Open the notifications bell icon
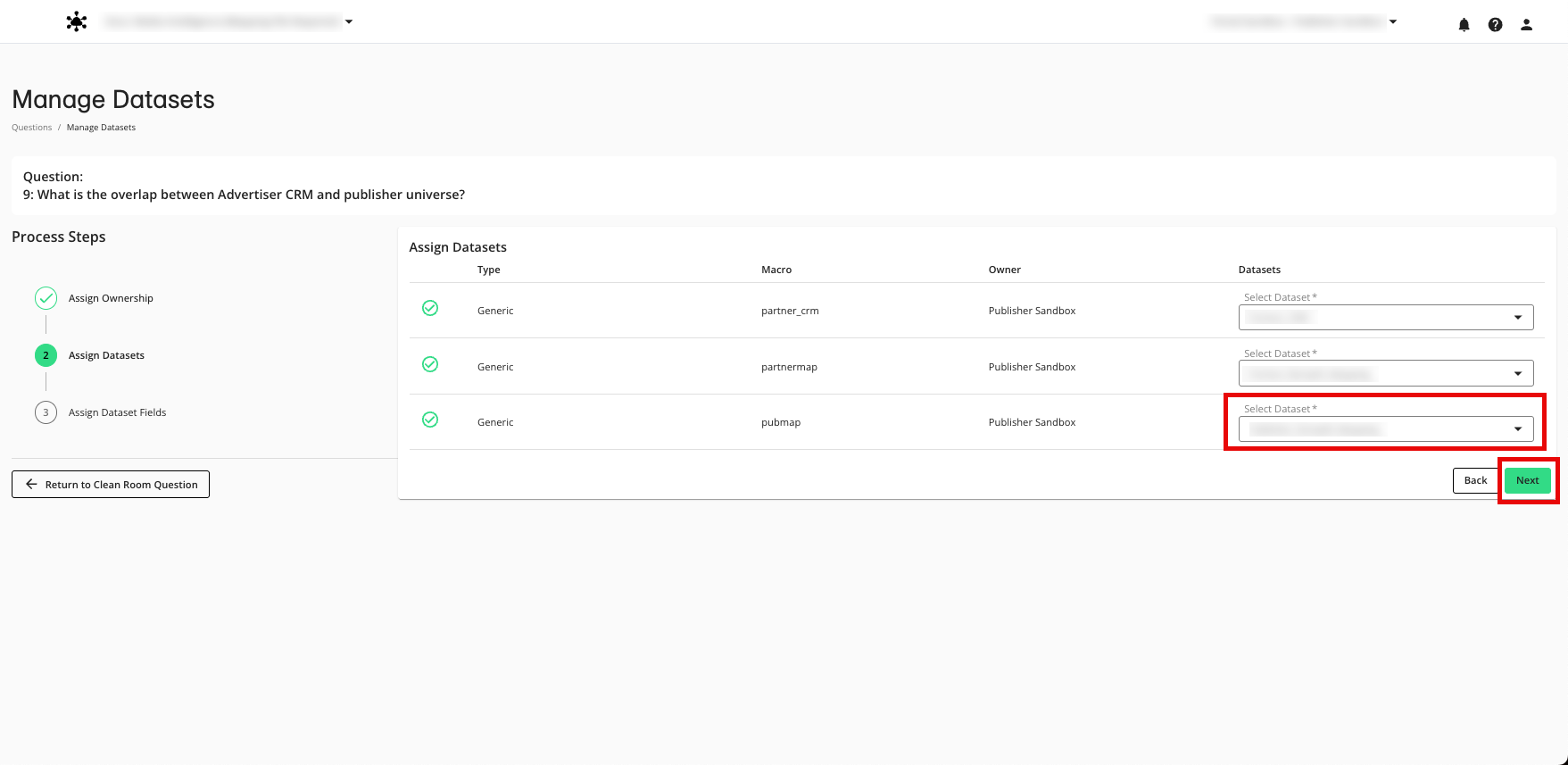The width and height of the screenshot is (1568, 765). point(1464,25)
